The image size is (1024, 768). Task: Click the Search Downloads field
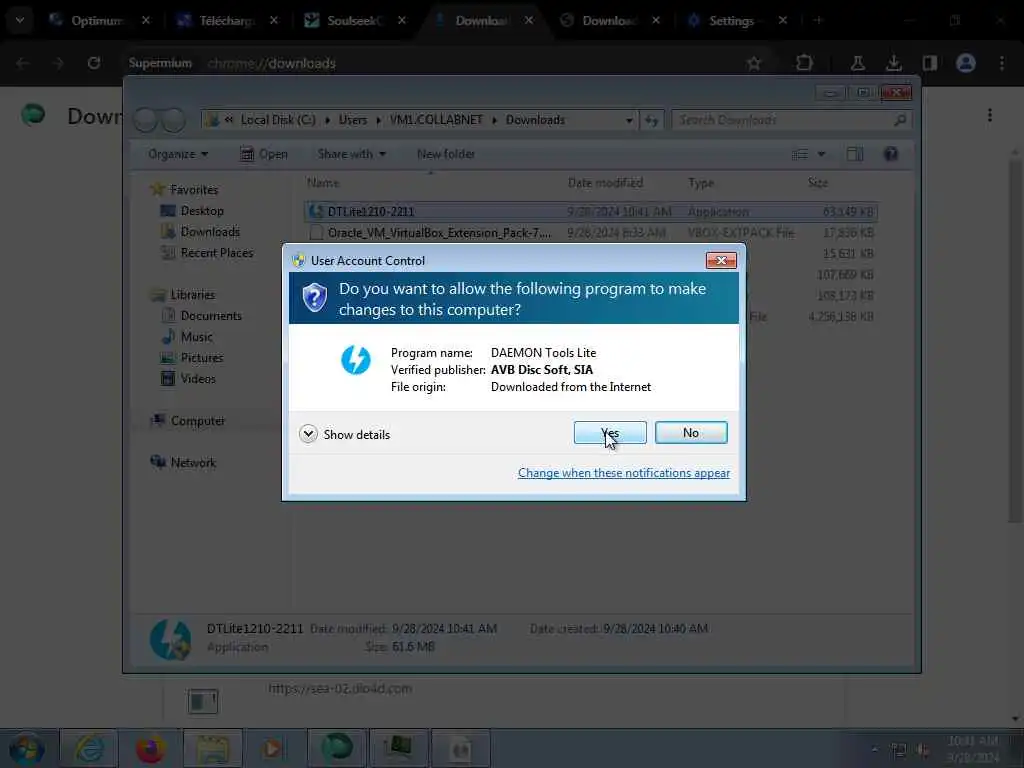791,120
